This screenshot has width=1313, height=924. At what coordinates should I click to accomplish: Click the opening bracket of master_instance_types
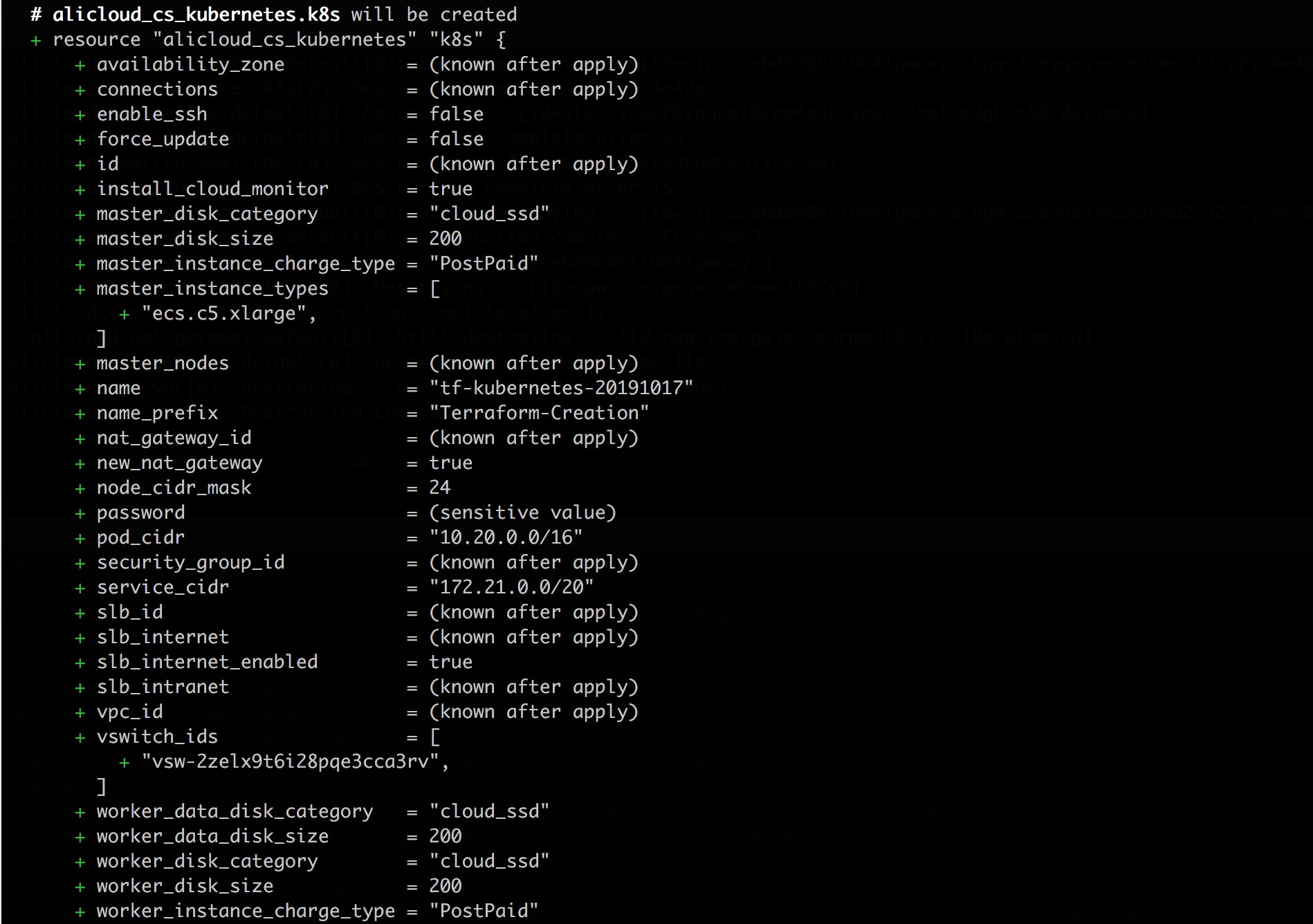[x=434, y=288]
